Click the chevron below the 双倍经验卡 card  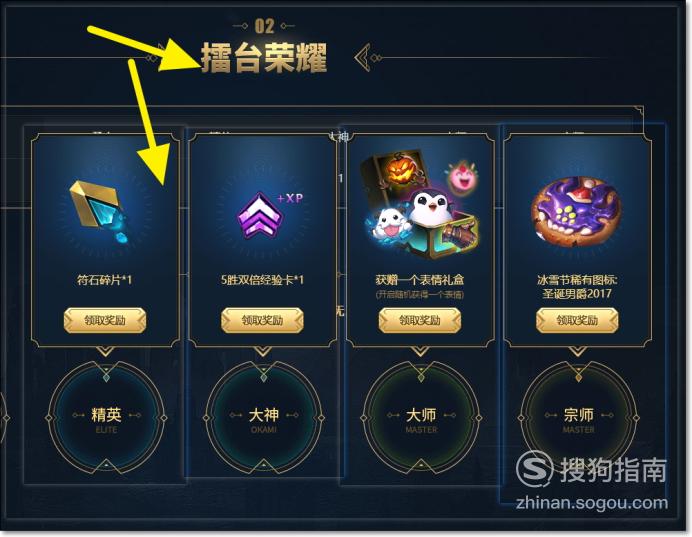pyautogui.click(x=263, y=351)
